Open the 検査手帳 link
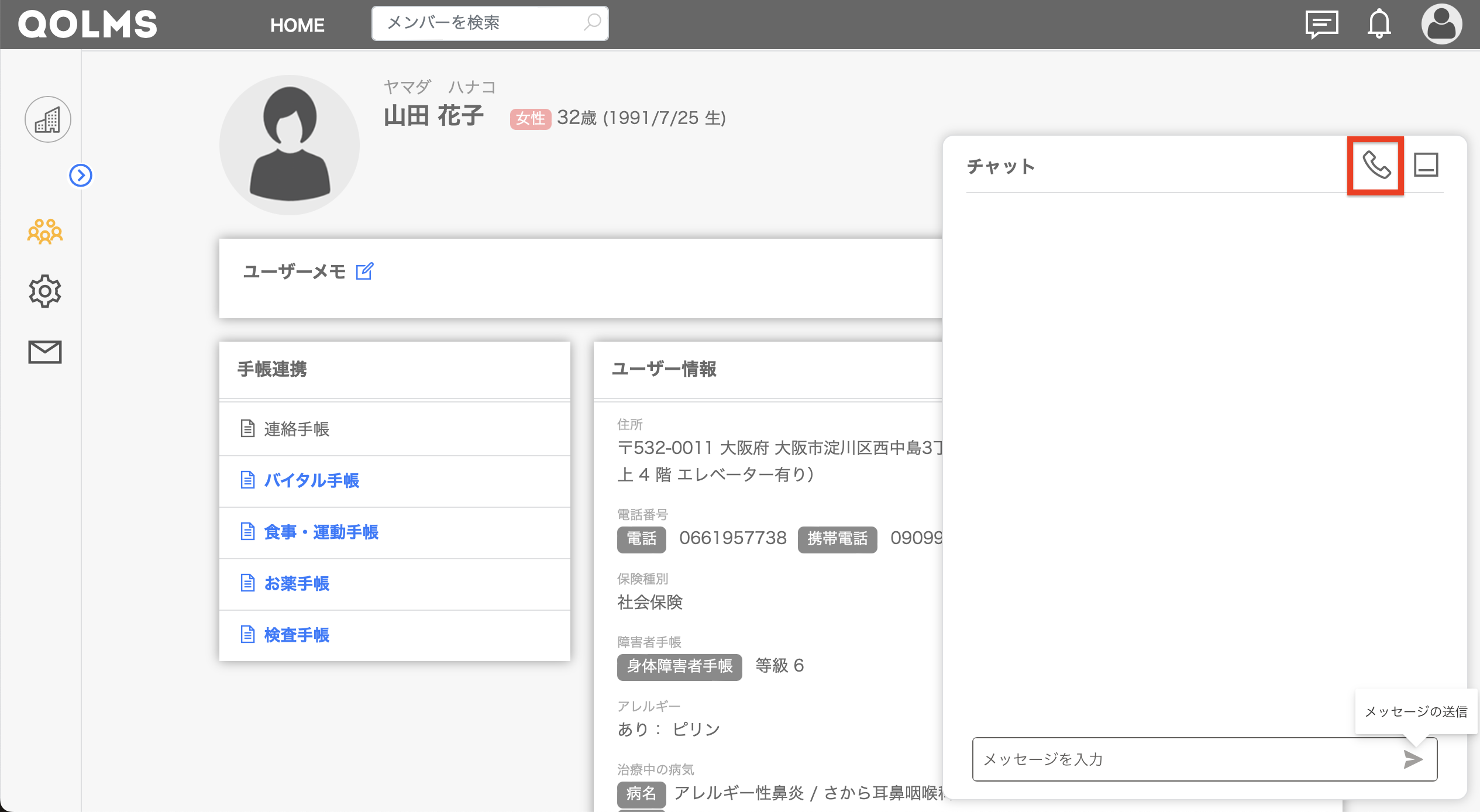This screenshot has height=812, width=1480. (x=297, y=635)
